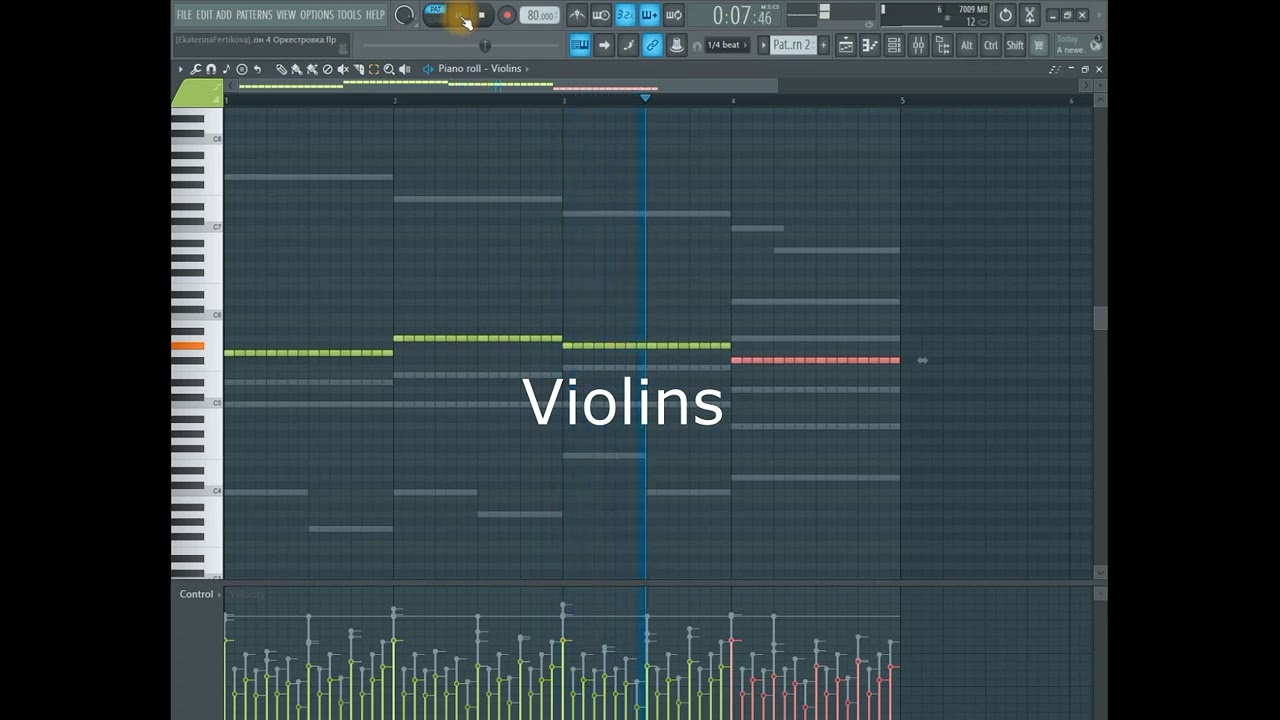Toggle the 3-2-1 countdown before recording
Viewport: 1280px width, 720px height.
point(625,15)
